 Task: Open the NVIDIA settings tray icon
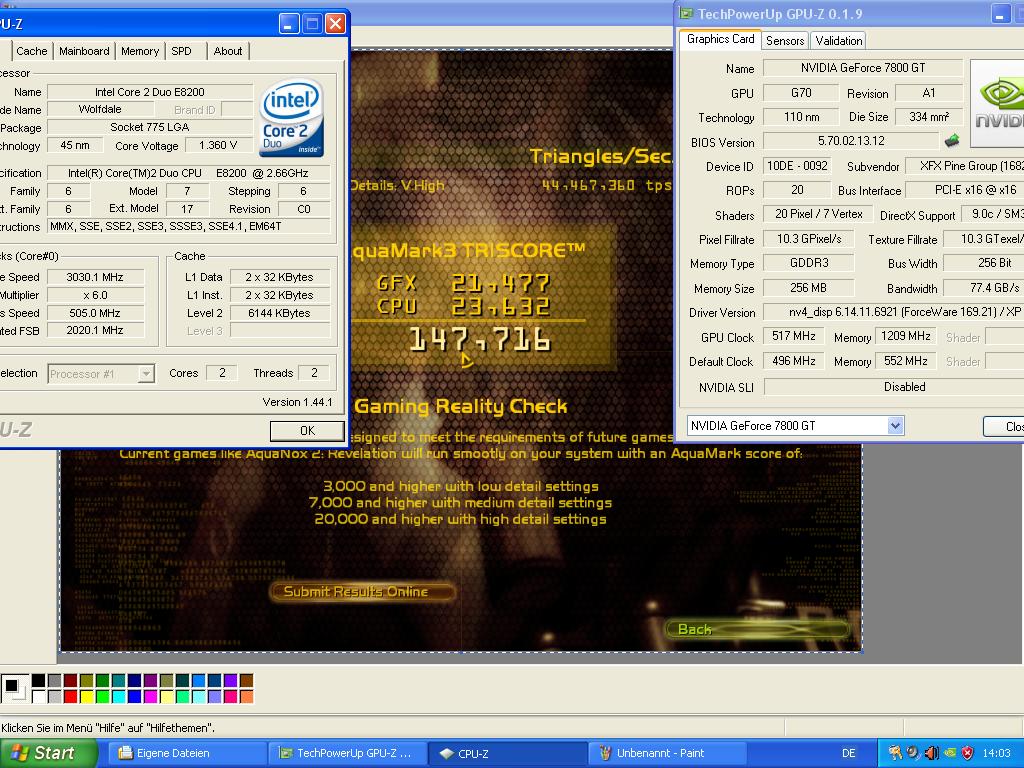[950, 753]
